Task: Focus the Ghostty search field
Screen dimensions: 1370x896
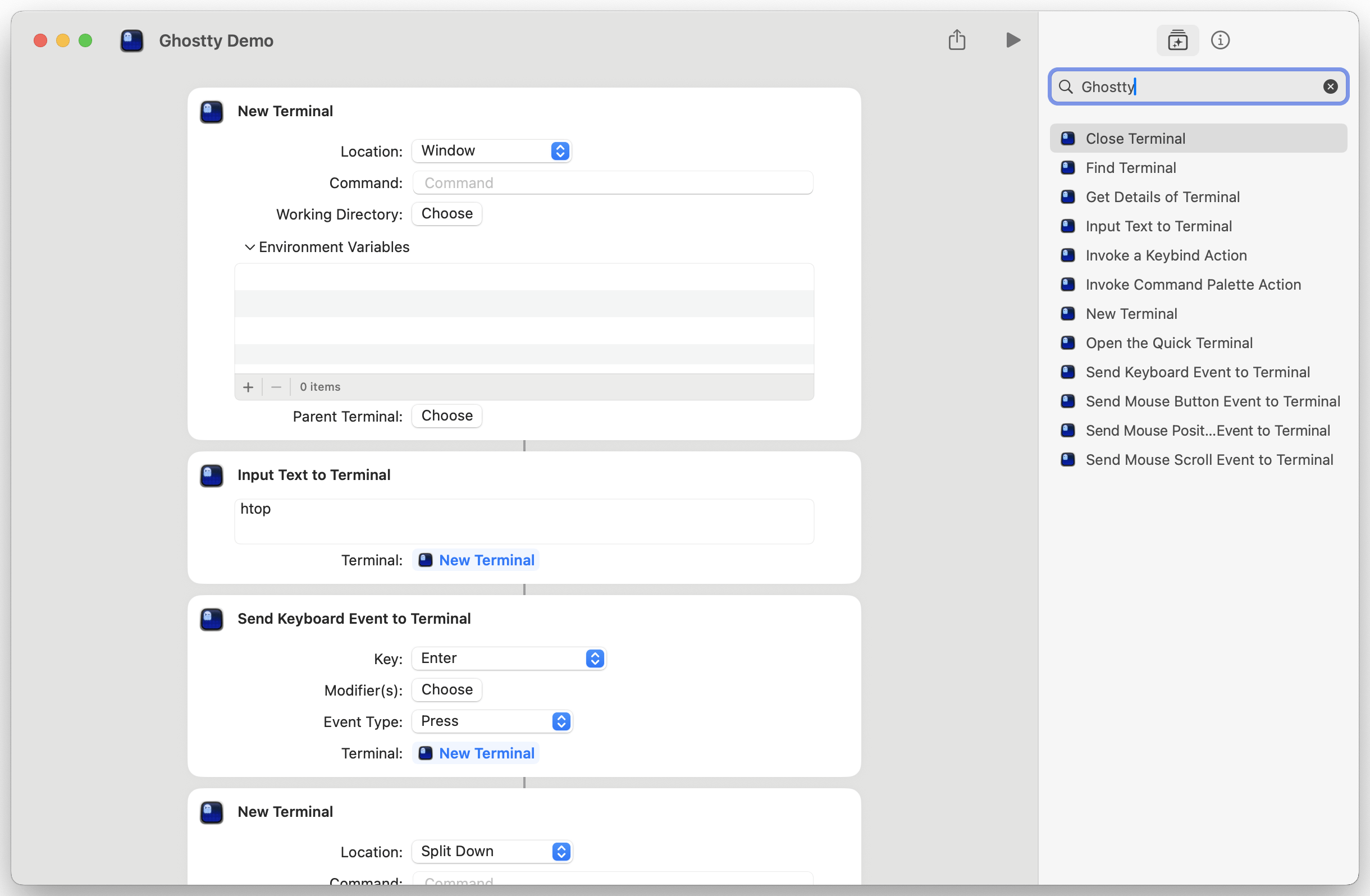Action: (1197, 86)
